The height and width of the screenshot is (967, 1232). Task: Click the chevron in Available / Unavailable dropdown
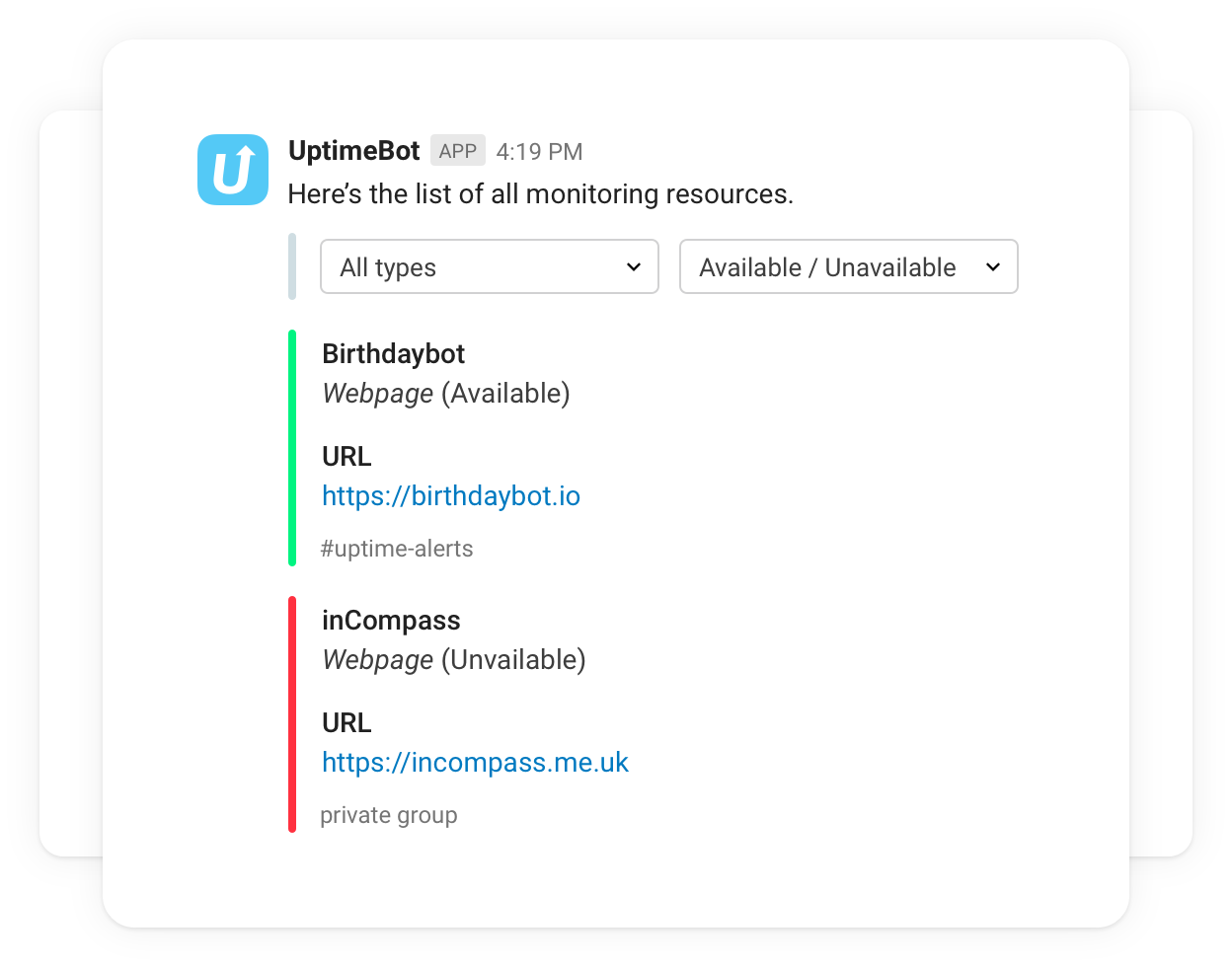coord(993,267)
